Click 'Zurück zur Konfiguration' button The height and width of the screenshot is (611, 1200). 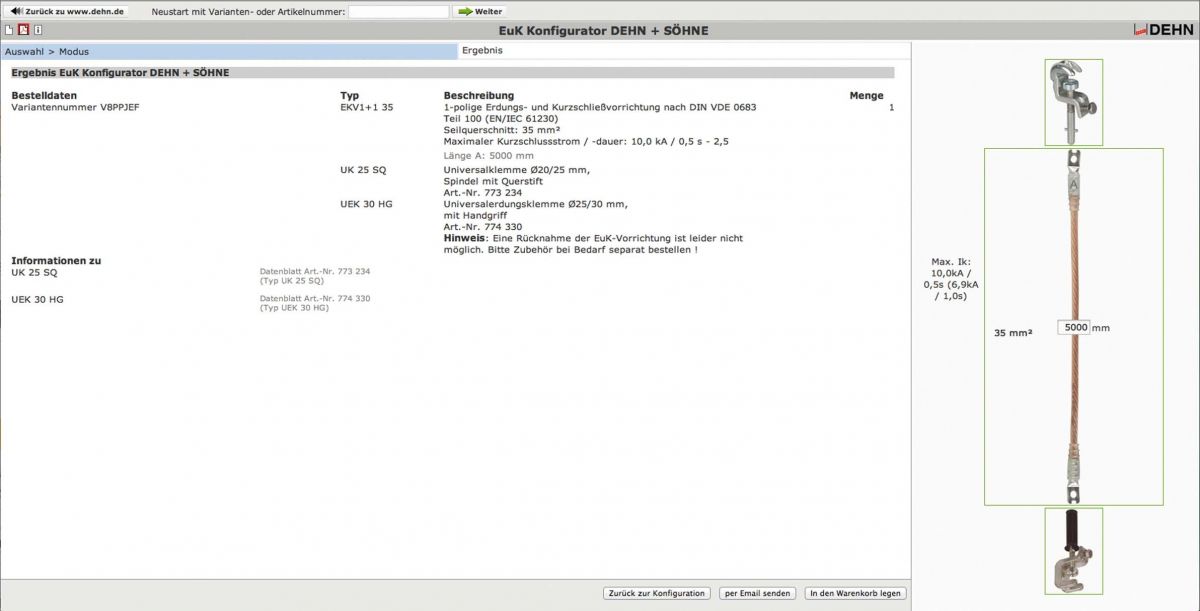click(x=657, y=593)
